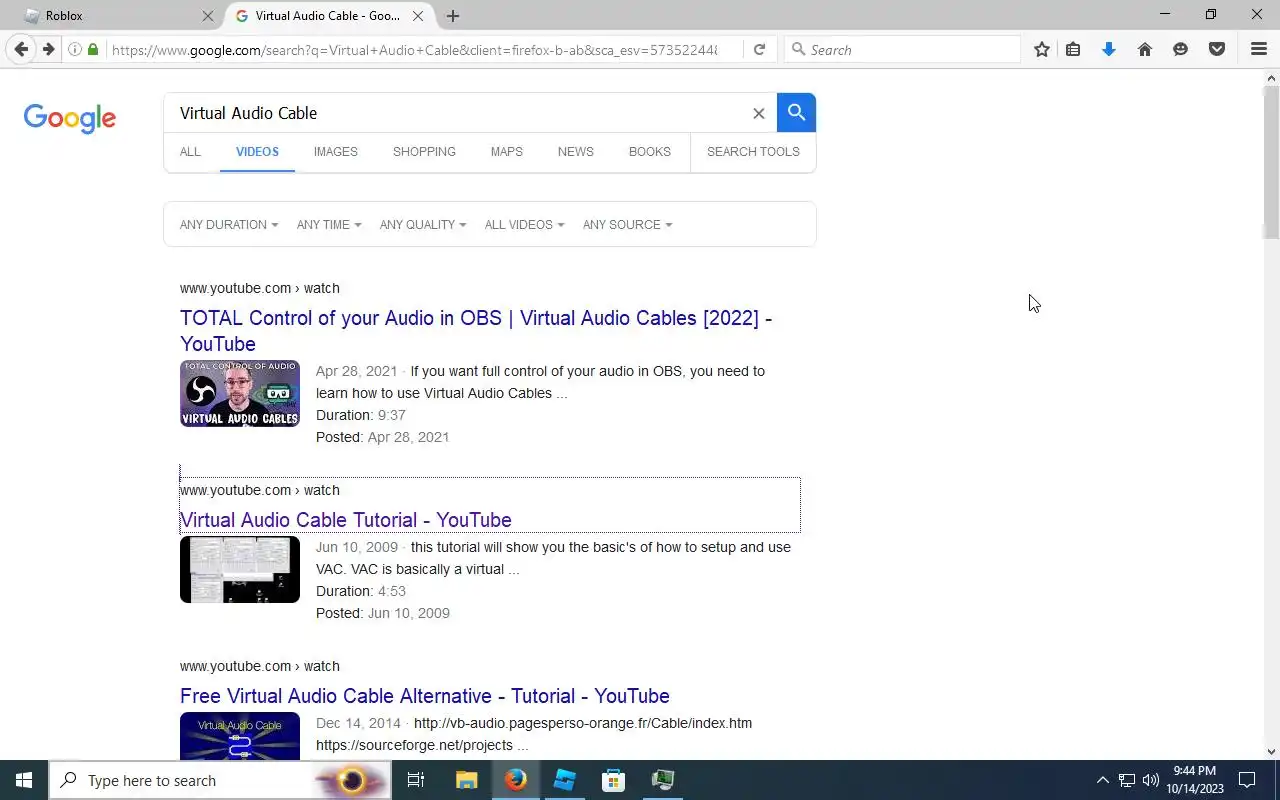
Task: Open TOTAL Control of your Audio in OBS link
Action: pos(476,331)
